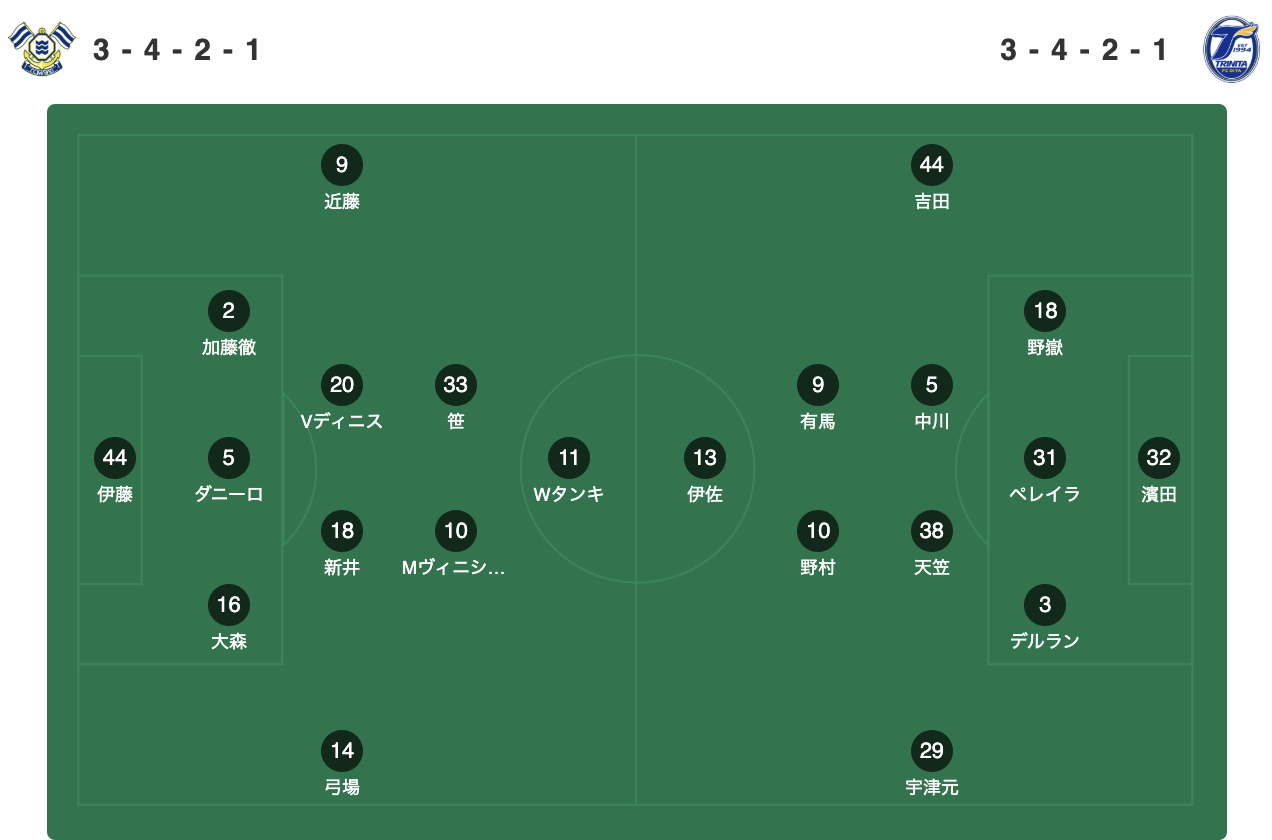Select goalkeeper 44 伊藤
The image size is (1272, 840).
[x=115, y=471]
